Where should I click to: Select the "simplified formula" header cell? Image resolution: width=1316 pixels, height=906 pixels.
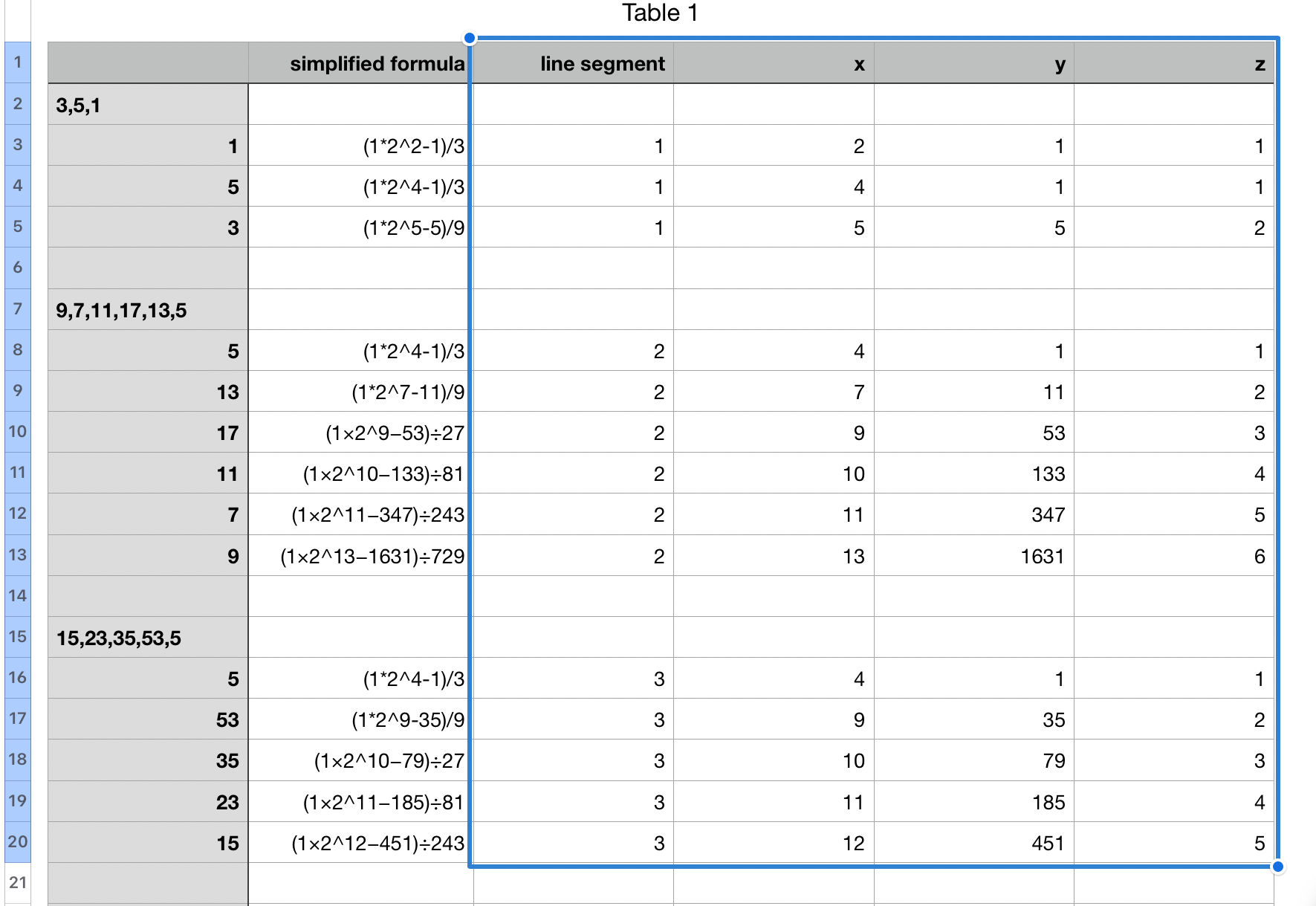(x=360, y=64)
